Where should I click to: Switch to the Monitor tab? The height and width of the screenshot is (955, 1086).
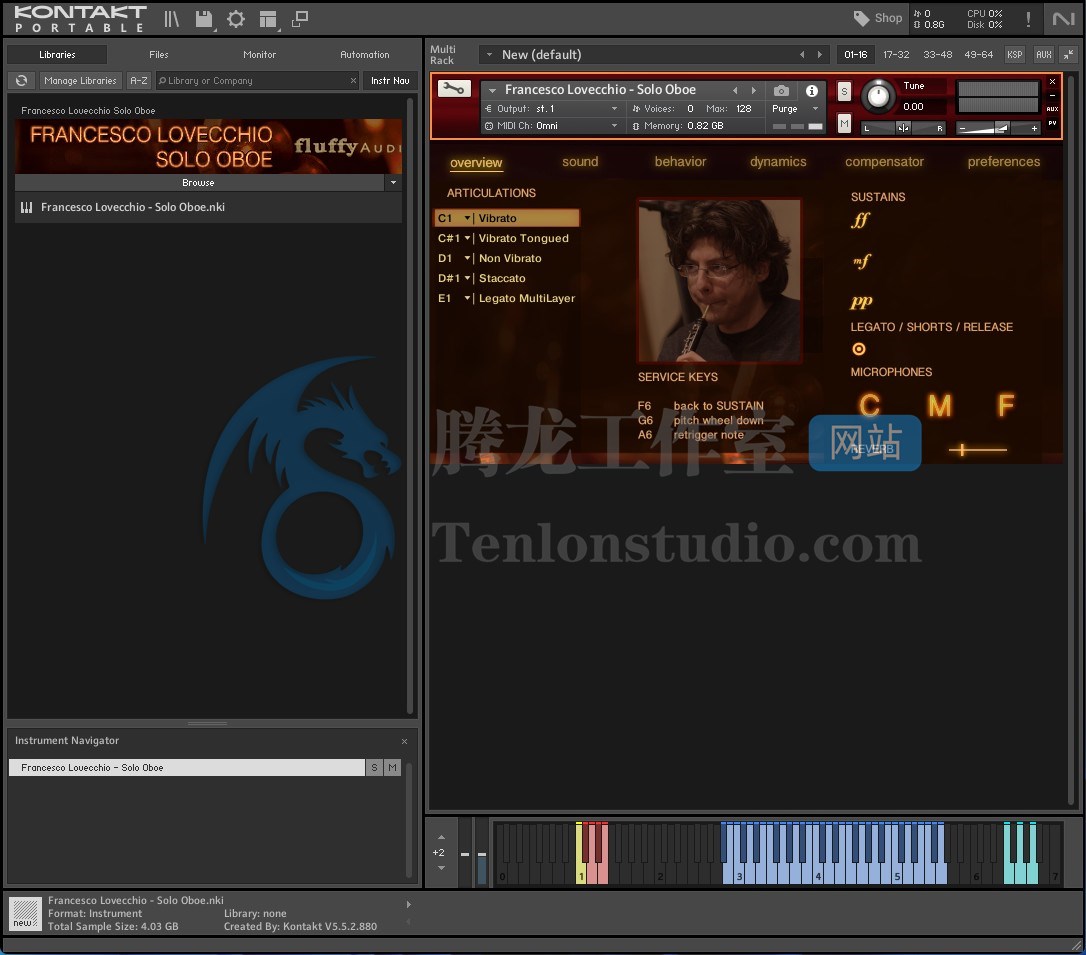260,55
